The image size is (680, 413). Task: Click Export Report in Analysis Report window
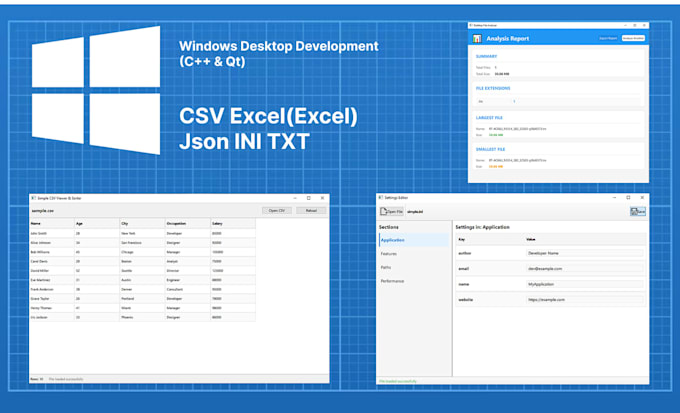click(x=608, y=38)
